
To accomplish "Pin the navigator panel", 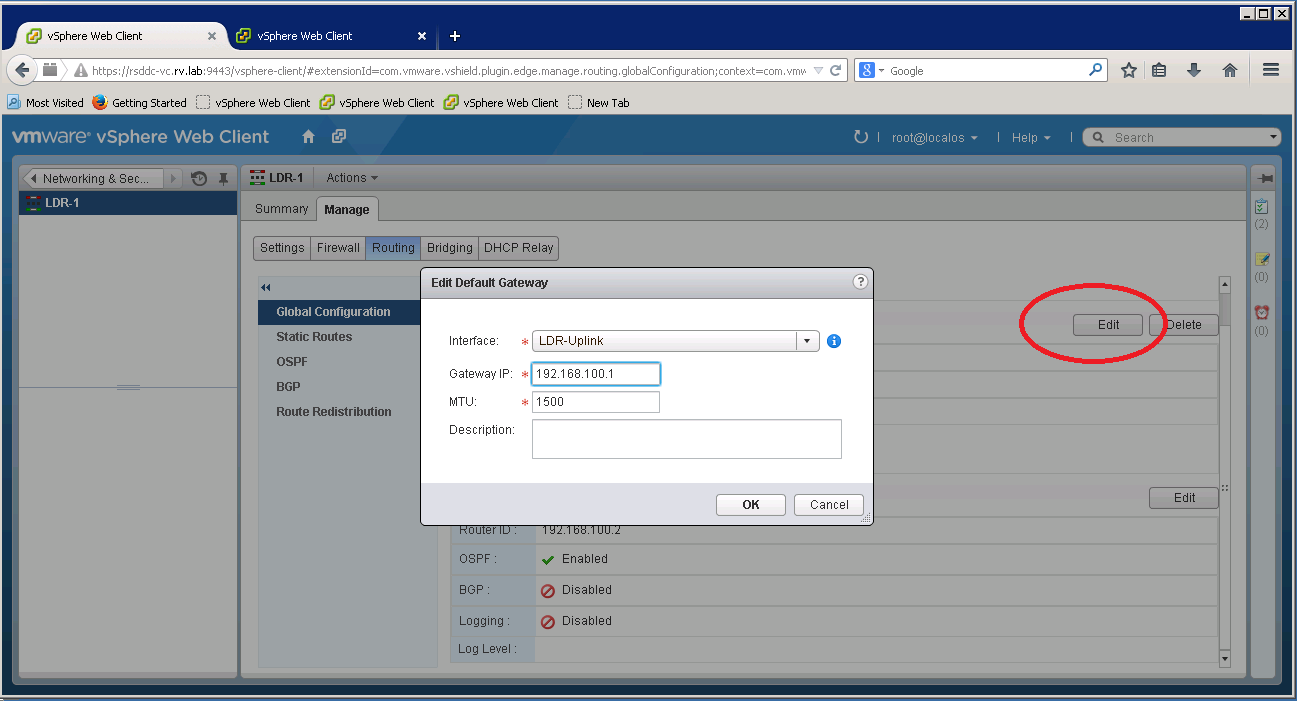I will click(x=223, y=179).
